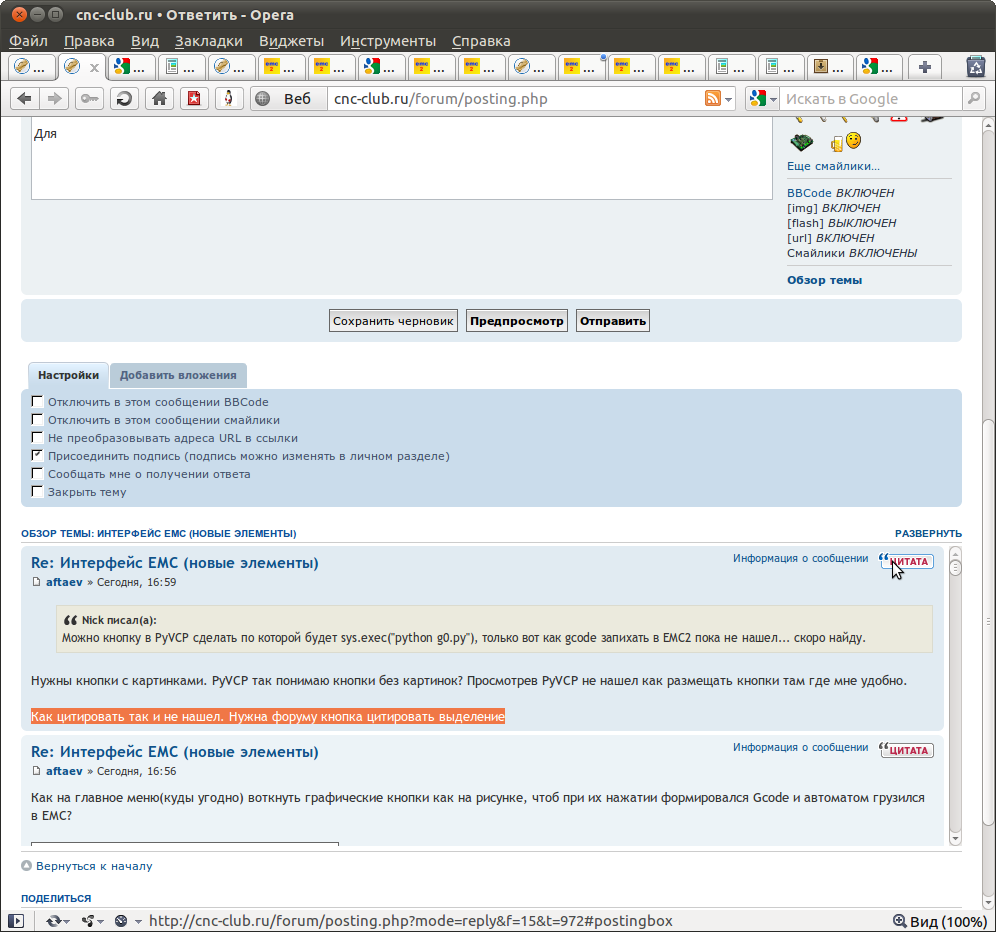Reload the current page

(124, 98)
